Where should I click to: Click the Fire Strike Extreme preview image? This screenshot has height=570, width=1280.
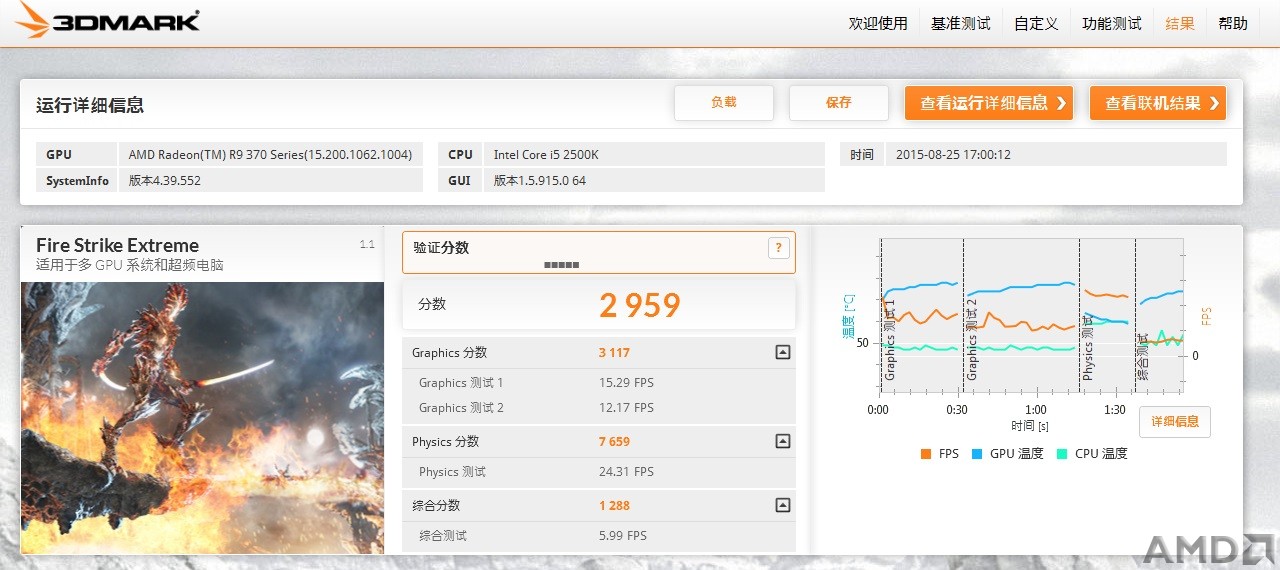202,418
